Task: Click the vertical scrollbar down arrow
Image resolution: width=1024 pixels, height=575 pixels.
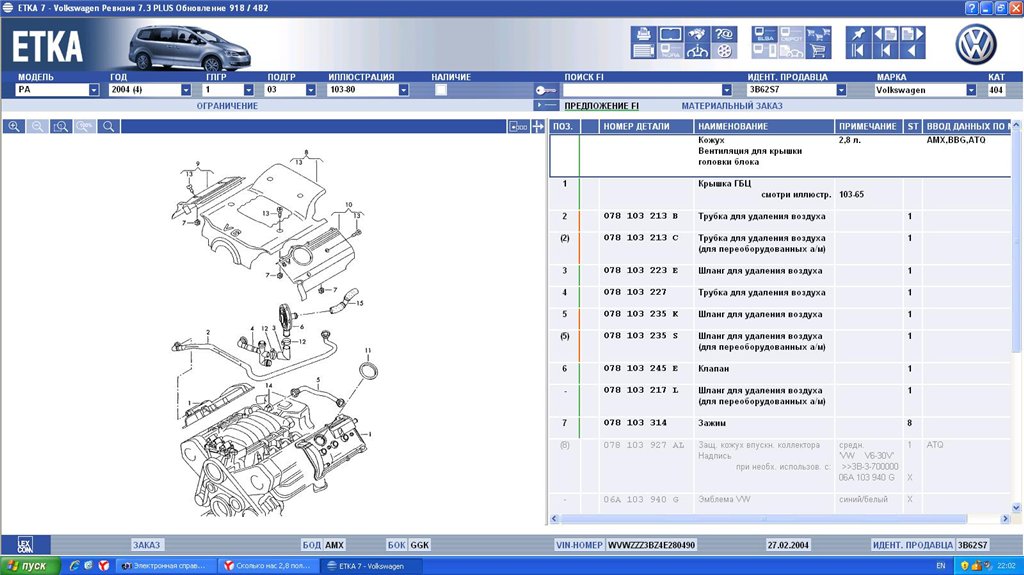Action: click(x=1016, y=507)
